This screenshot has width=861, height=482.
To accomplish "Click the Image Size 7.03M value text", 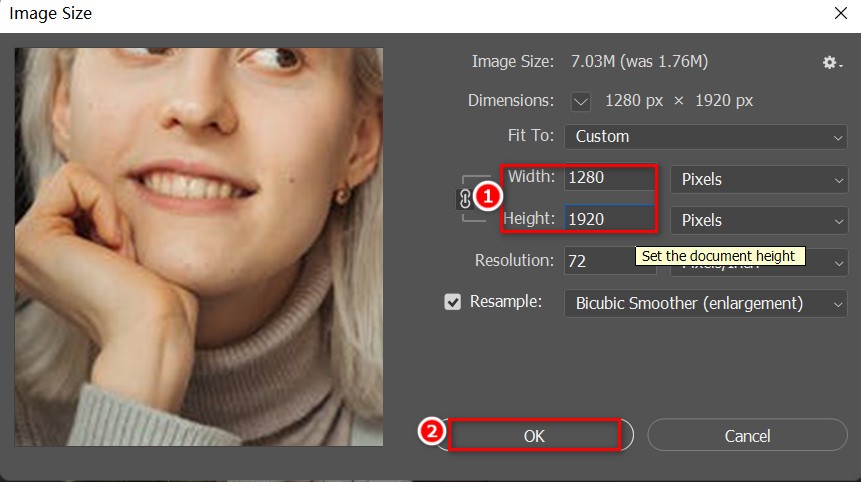I will (639, 61).
